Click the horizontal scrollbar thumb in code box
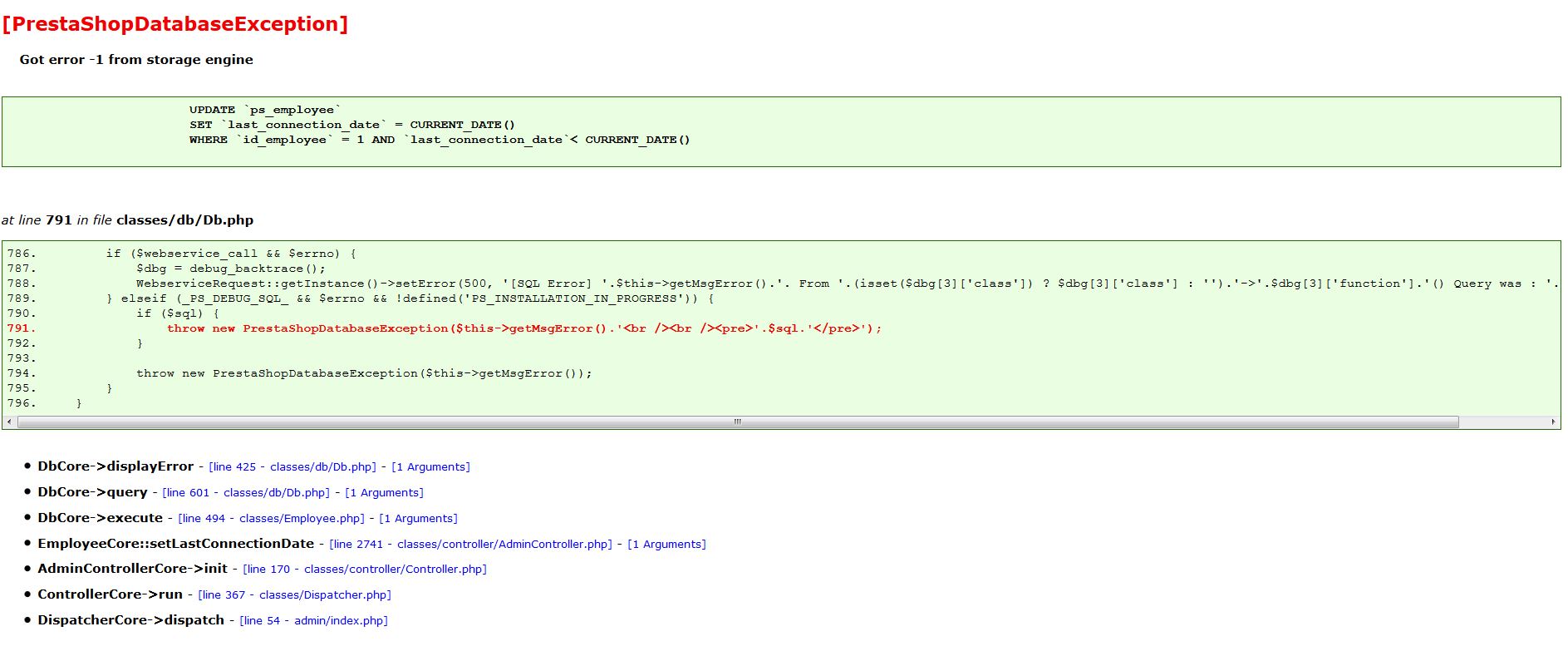1568x656 pixels. point(738,422)
